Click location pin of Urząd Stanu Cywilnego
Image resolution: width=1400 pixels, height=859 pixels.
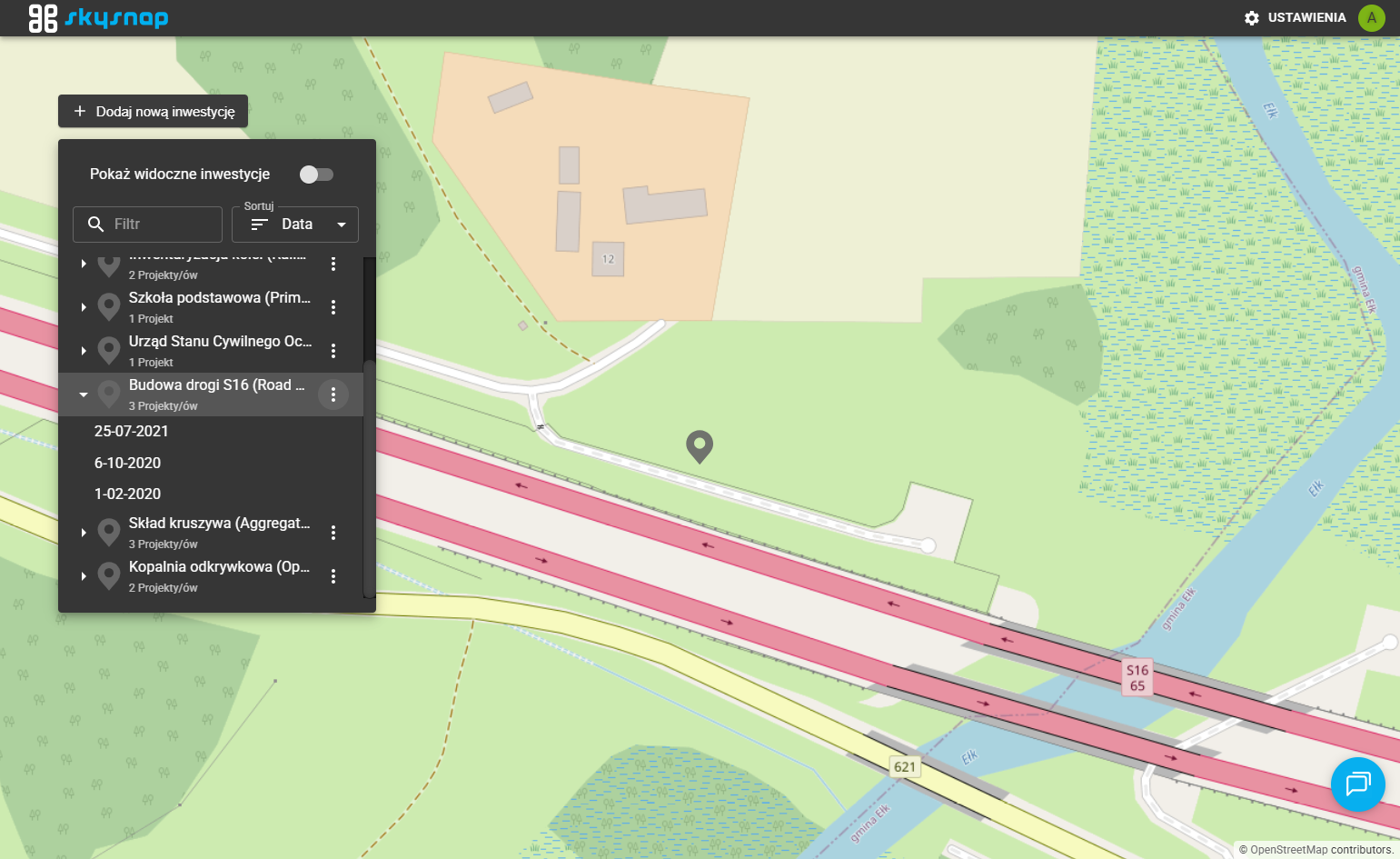109,350
